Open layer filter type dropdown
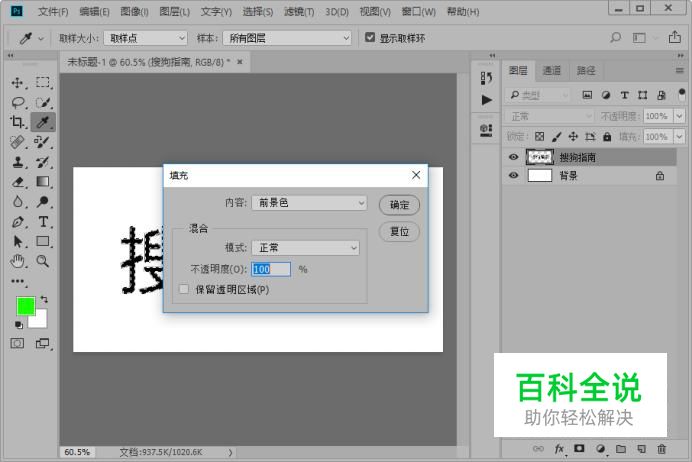The height and width of the screenshot is (462, 692). [538, 95]
